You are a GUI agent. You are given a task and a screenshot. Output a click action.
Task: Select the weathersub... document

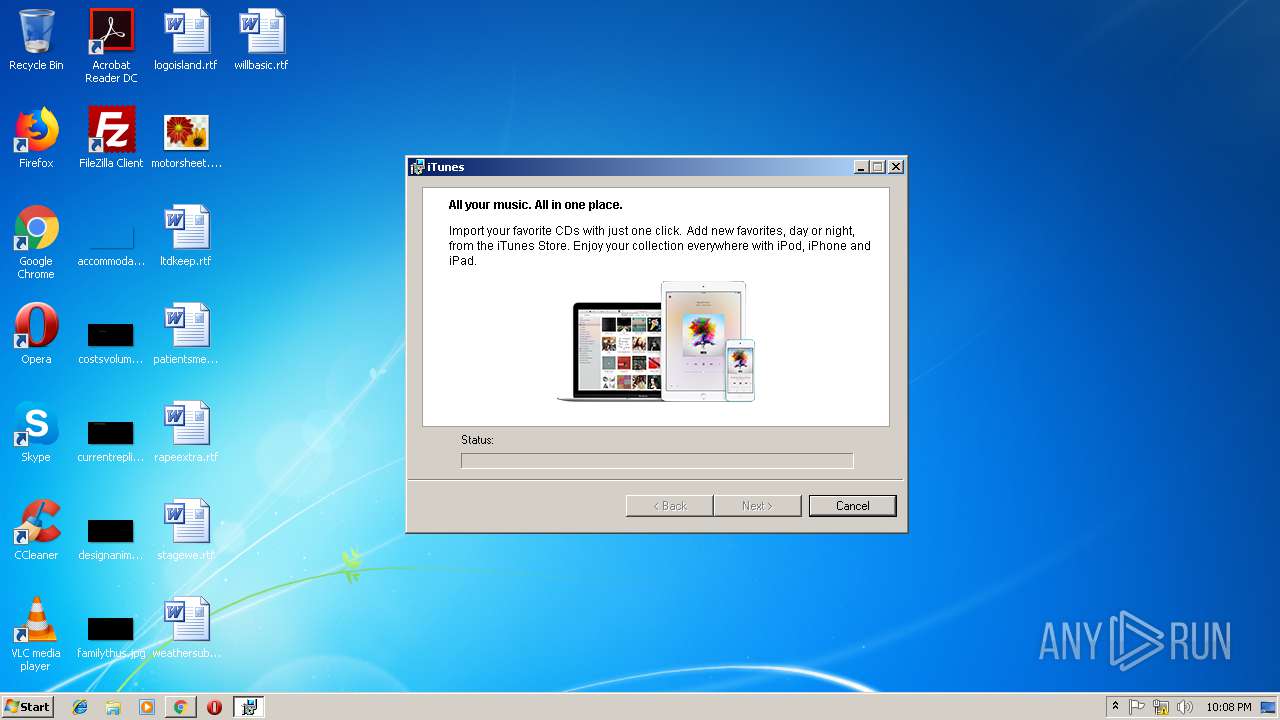pyautogui.click(x=186, y=628)
